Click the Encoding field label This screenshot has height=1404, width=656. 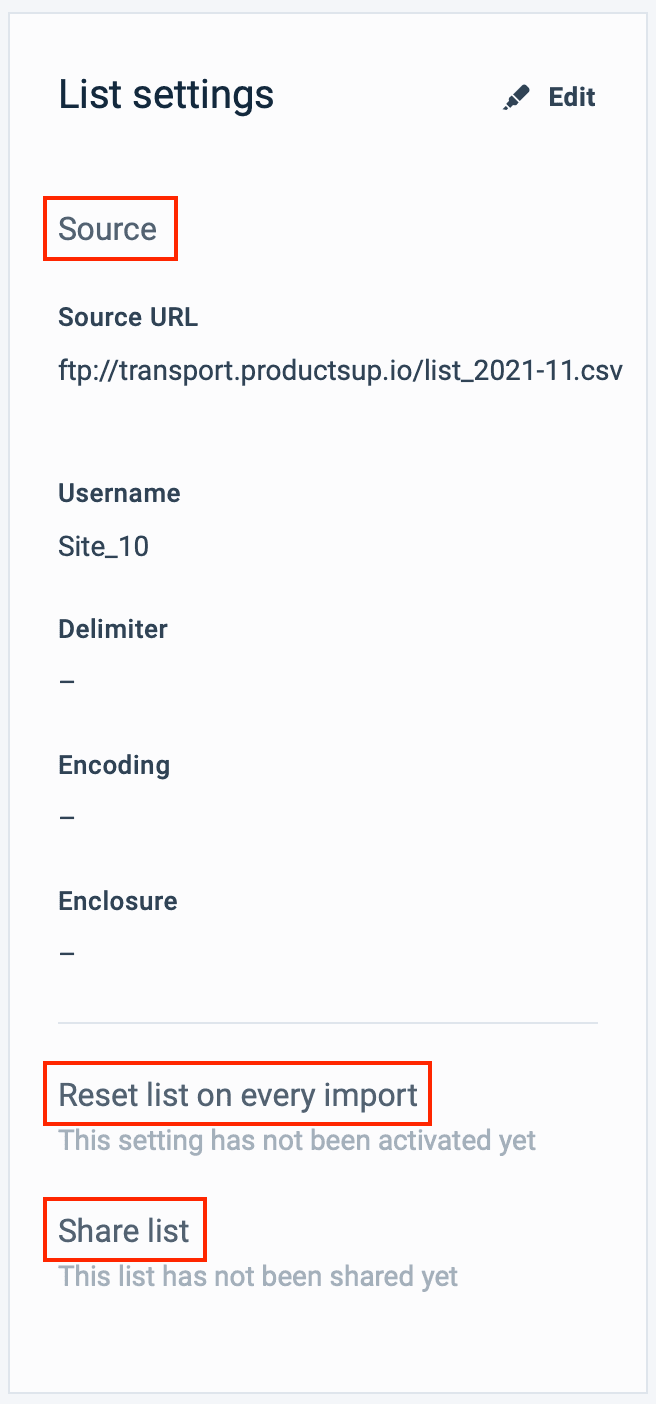(x=114, y=766)
